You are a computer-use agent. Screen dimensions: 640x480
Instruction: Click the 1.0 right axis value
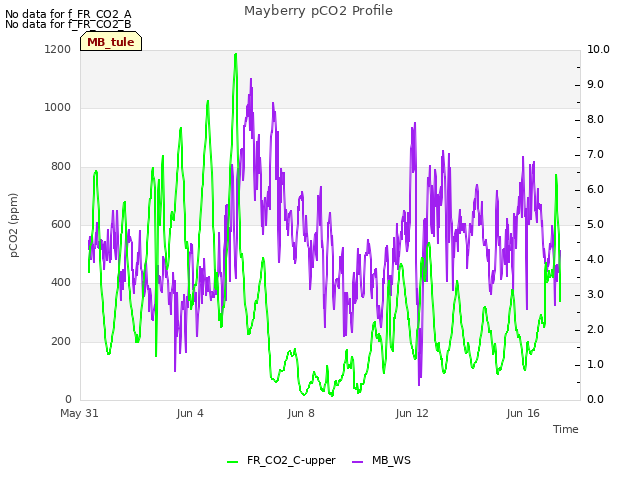click(596, 365)
